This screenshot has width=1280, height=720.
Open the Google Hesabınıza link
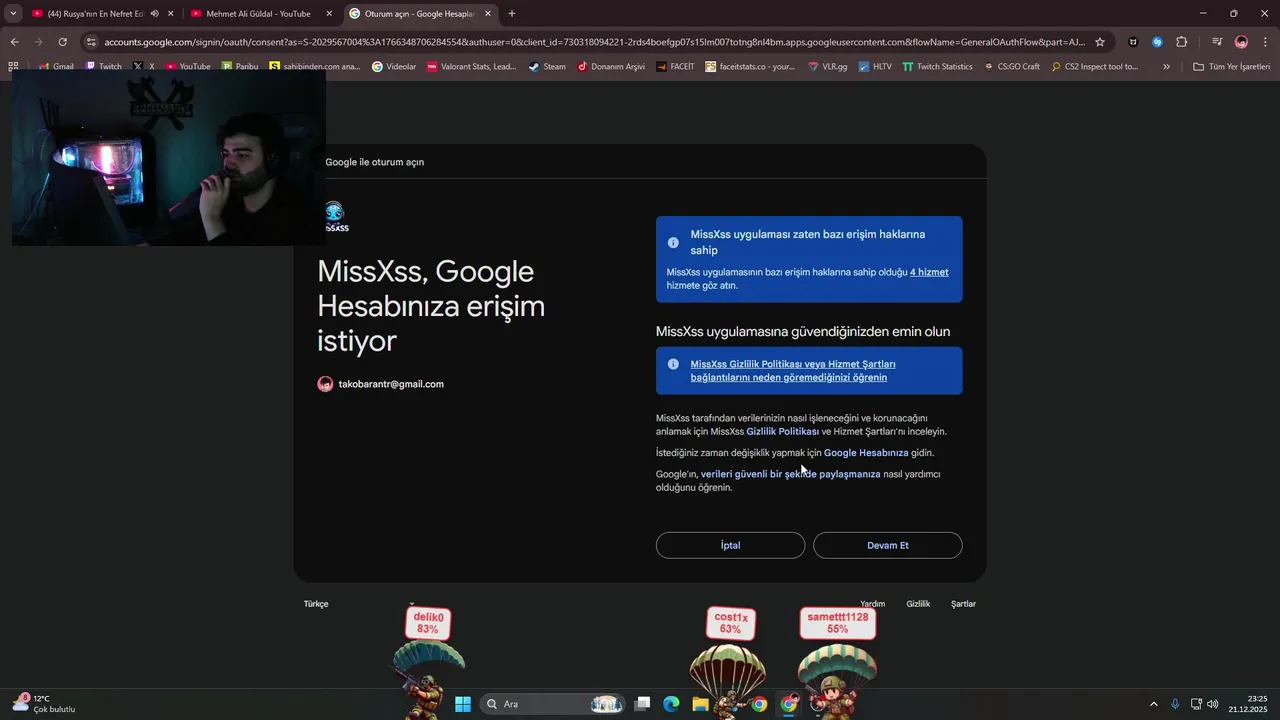(x=866, y=453)
